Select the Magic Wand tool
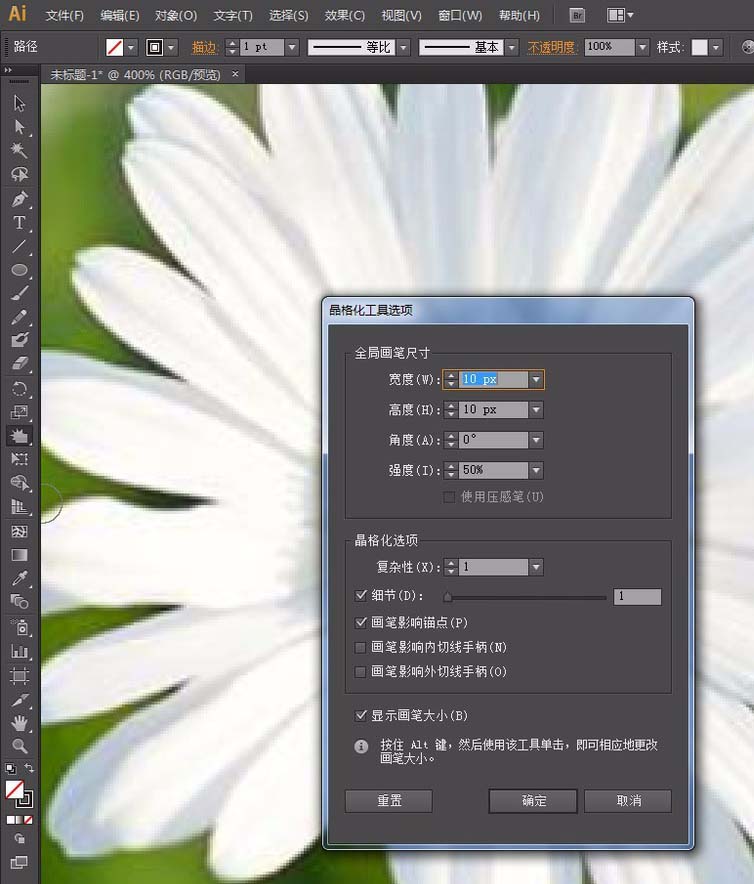Screen dimensions: 754x884 click(x=19, y=151)
